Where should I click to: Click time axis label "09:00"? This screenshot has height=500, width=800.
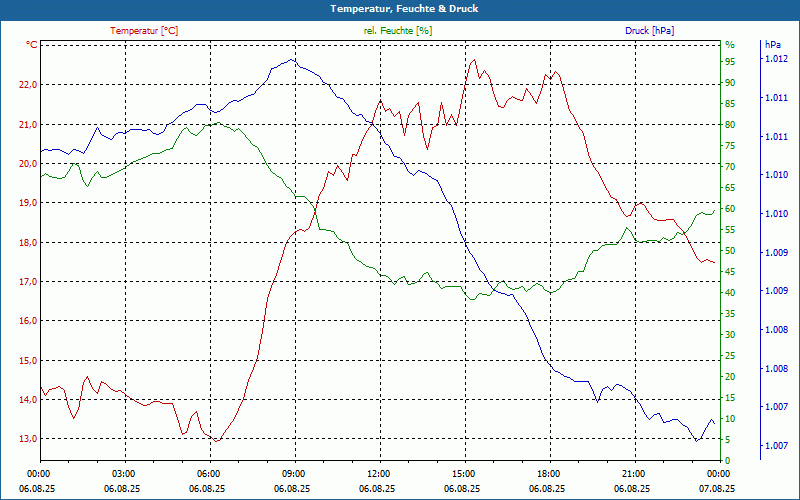(293, 474)
